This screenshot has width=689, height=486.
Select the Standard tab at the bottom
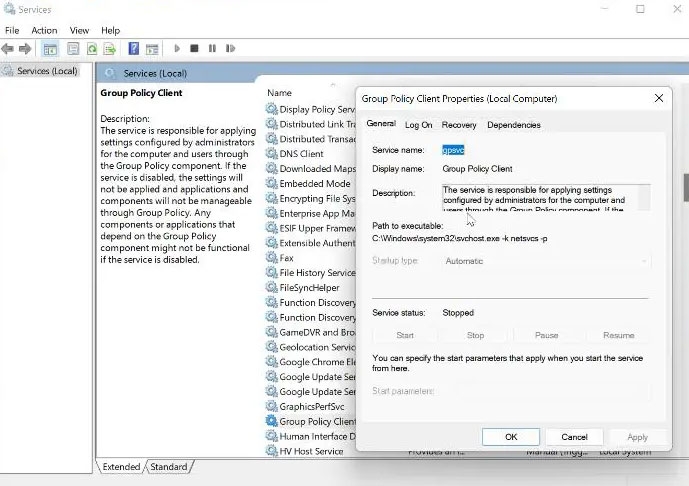169,467
